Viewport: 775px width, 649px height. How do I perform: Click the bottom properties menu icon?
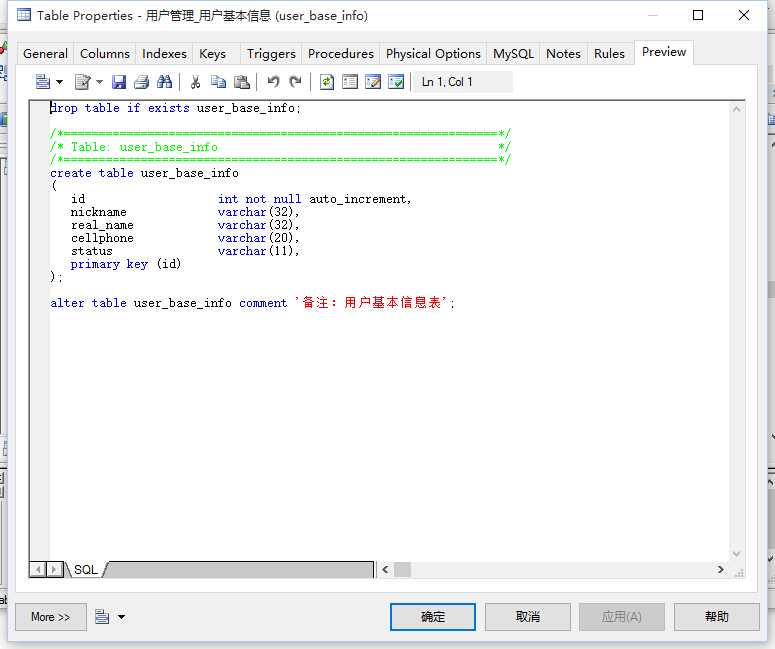point(102,616)
